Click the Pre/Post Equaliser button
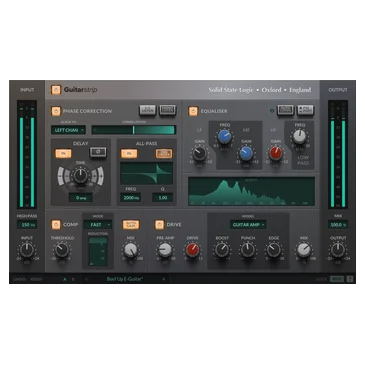Viewport: 365px width, 365px height. point(305,110)
